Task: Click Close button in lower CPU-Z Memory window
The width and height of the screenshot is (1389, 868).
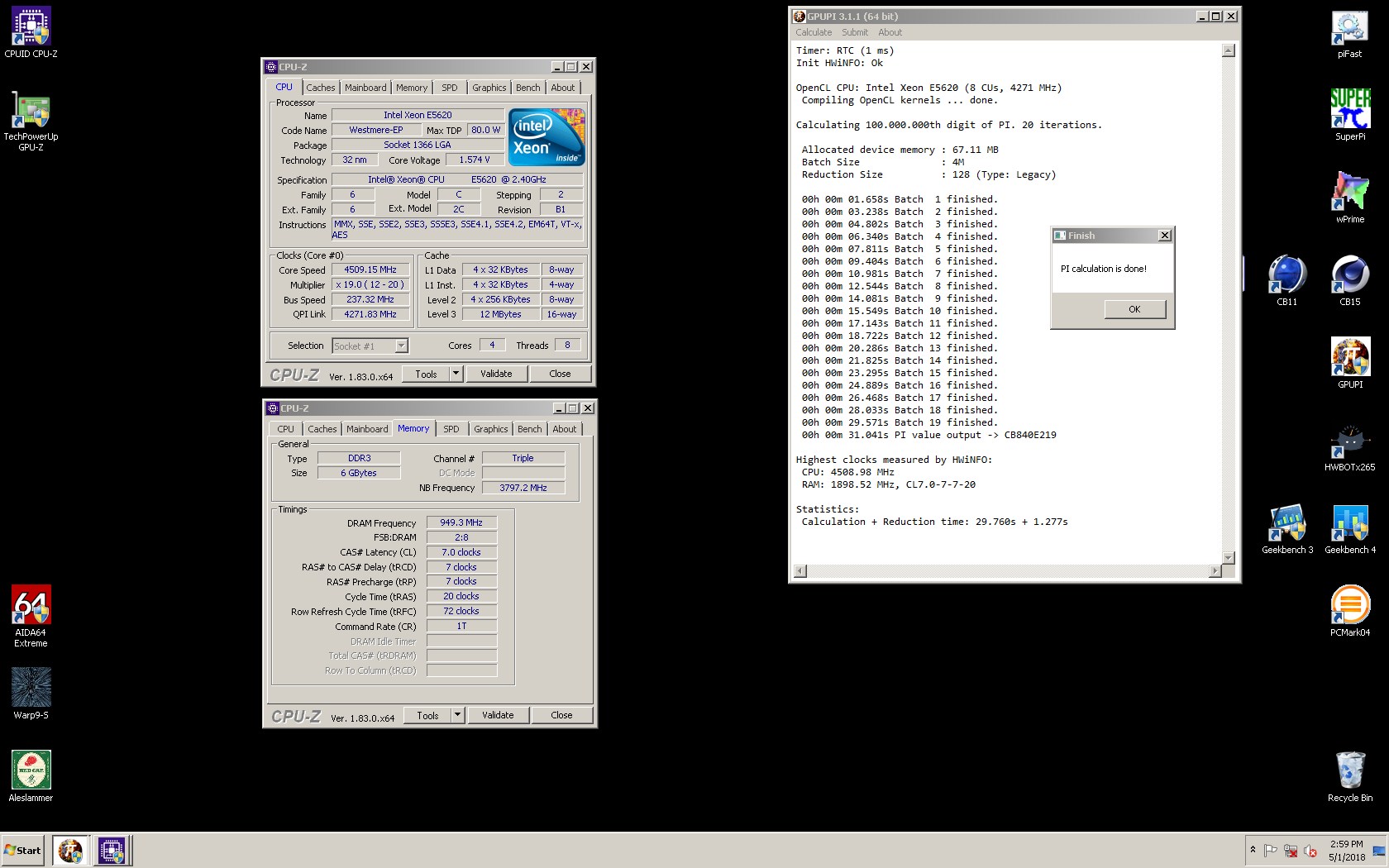Action: pyautogui.click(x=561, y=715)
